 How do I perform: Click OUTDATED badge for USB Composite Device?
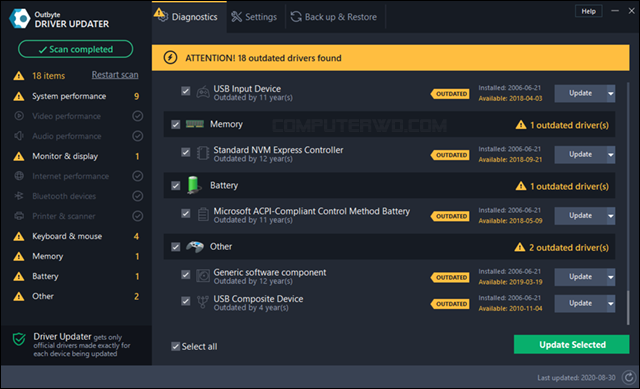450,304
